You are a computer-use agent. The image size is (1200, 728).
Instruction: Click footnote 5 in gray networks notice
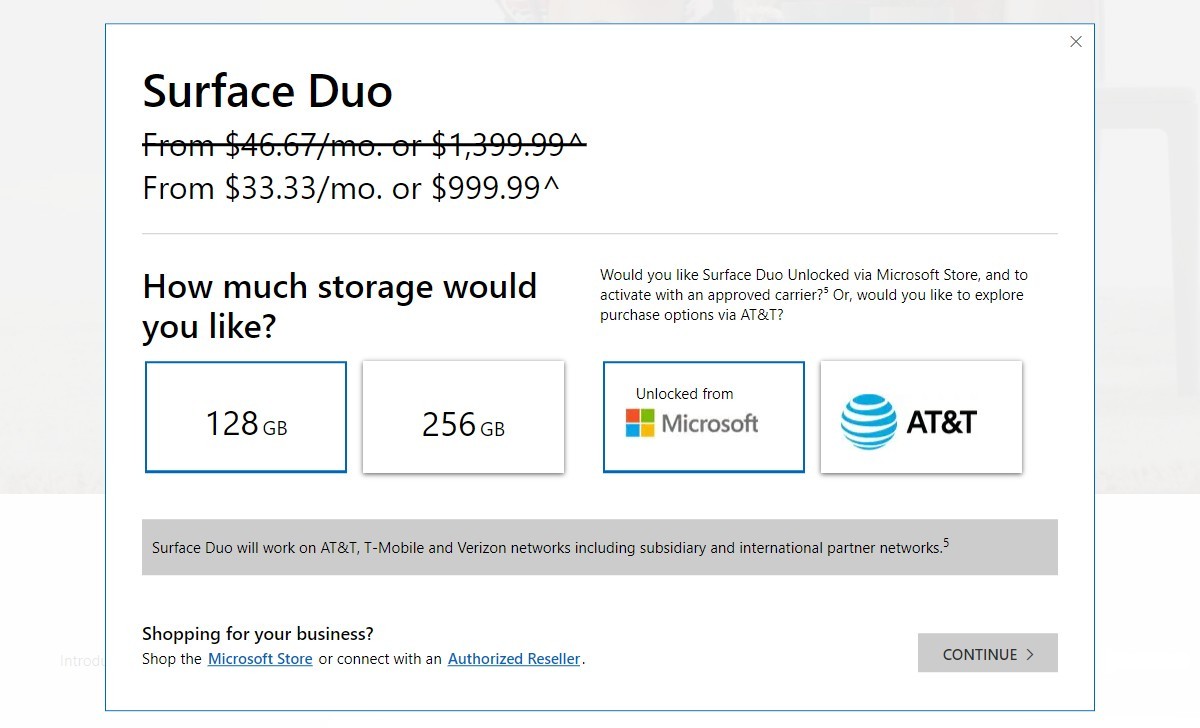point(946,543)
